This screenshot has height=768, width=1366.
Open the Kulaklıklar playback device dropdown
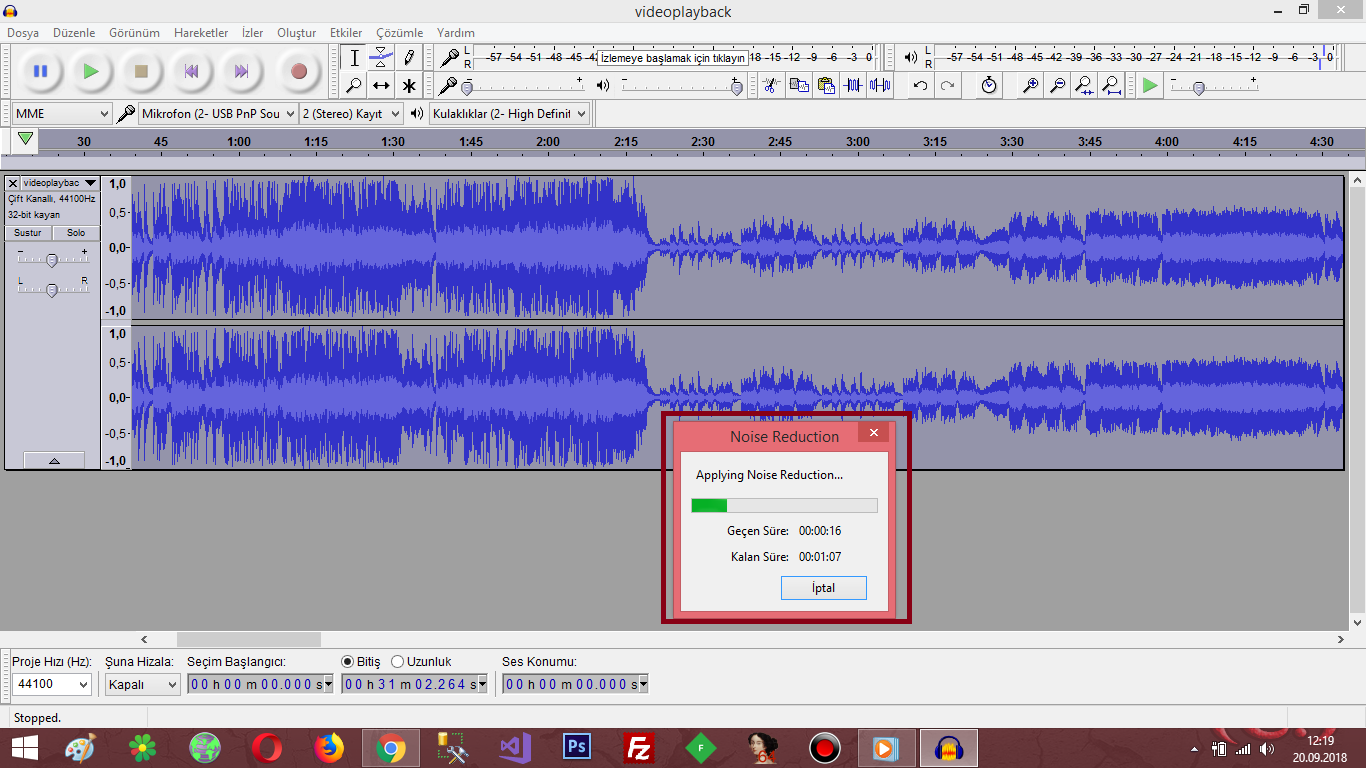(x=510, y=114)
